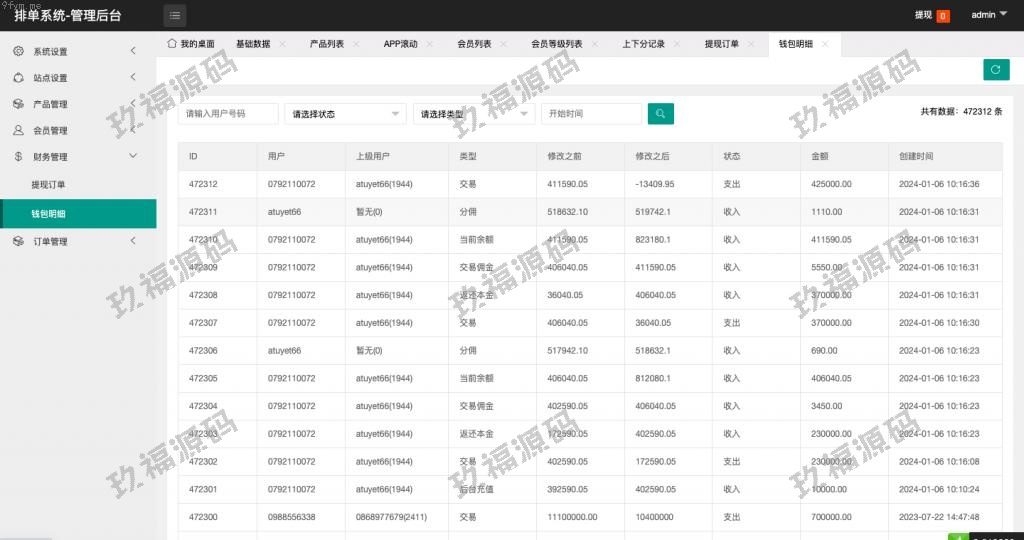The width and height of the screenshot is (1024, 540).
Task: Close the 钱包明细 tab
Action: 825,44
